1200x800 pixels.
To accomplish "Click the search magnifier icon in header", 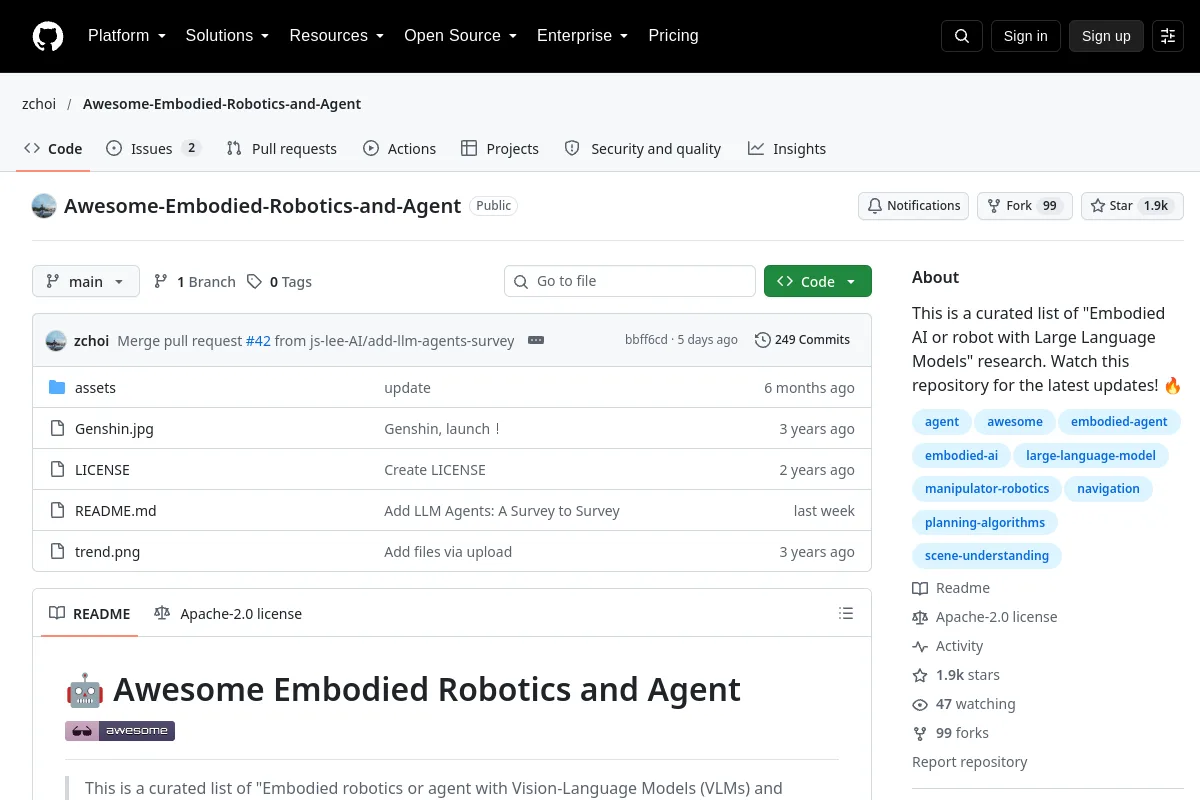I will point(962,36).
